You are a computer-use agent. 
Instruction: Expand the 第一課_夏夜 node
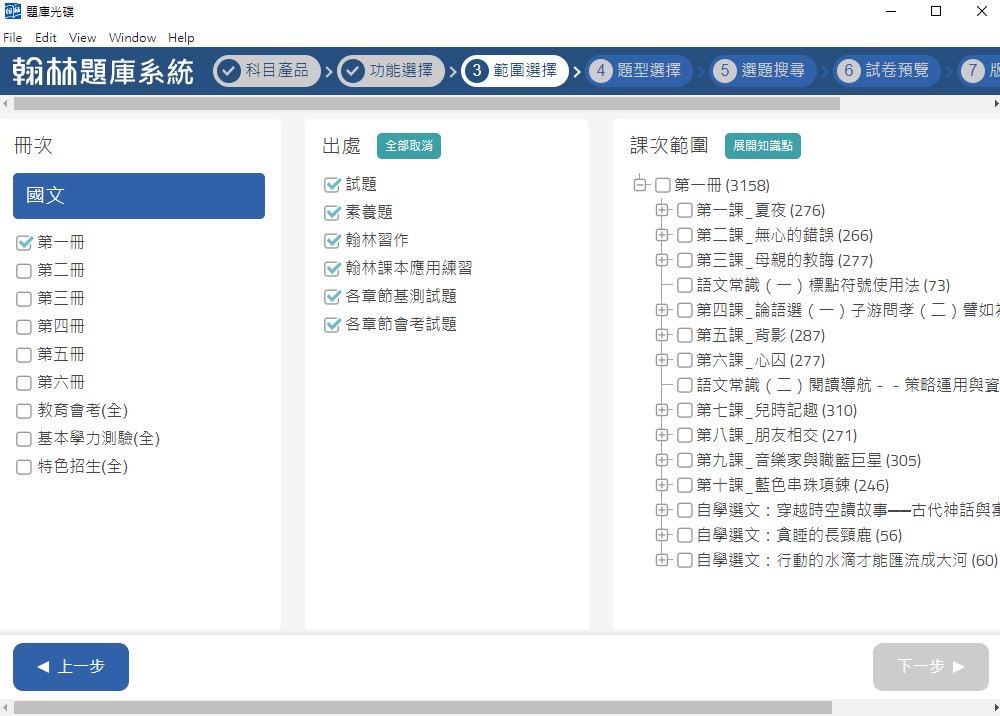[x=662, y=210]
